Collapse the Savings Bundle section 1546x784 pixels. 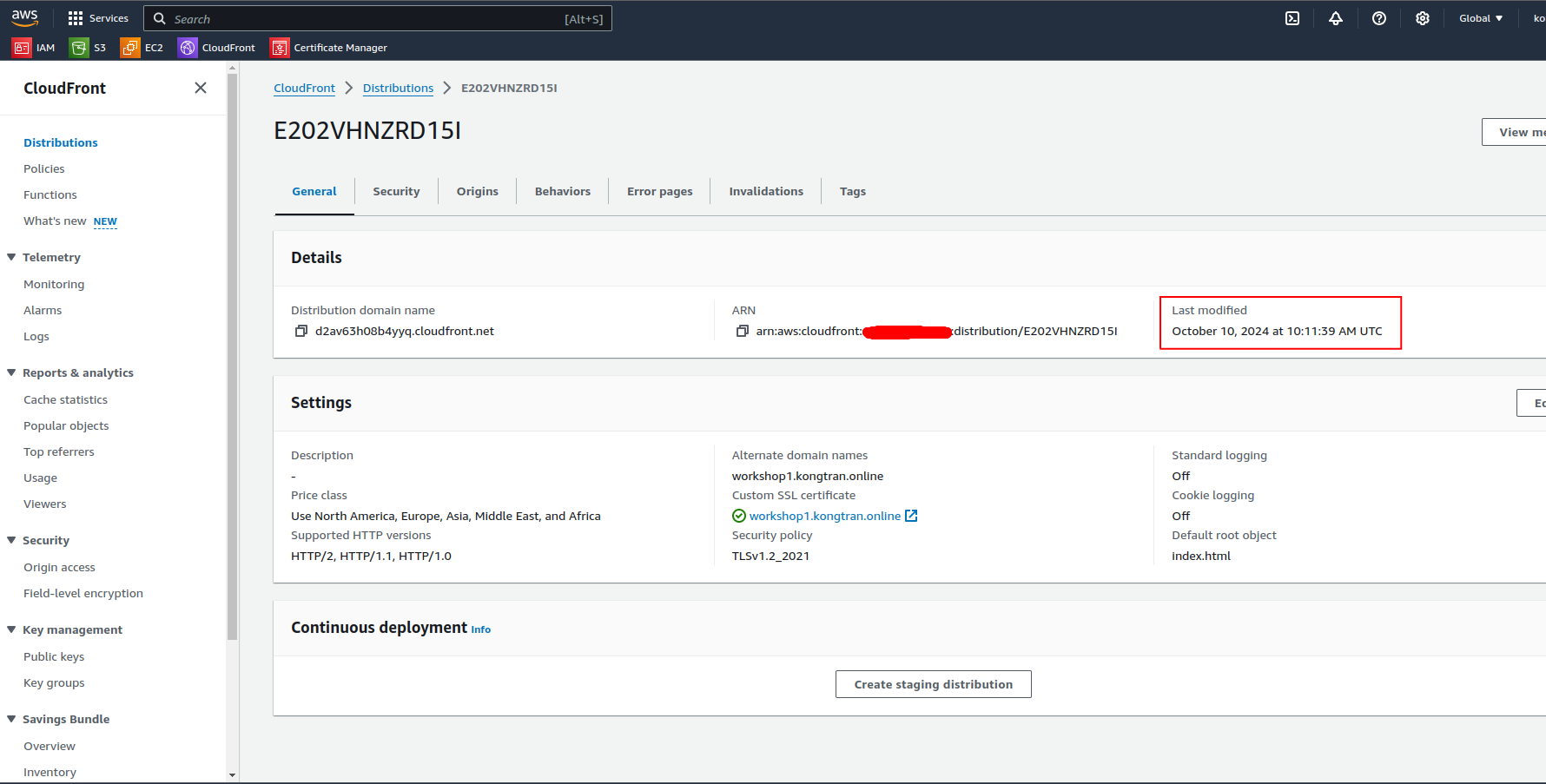pyautogui.click(x=11, y=719)
